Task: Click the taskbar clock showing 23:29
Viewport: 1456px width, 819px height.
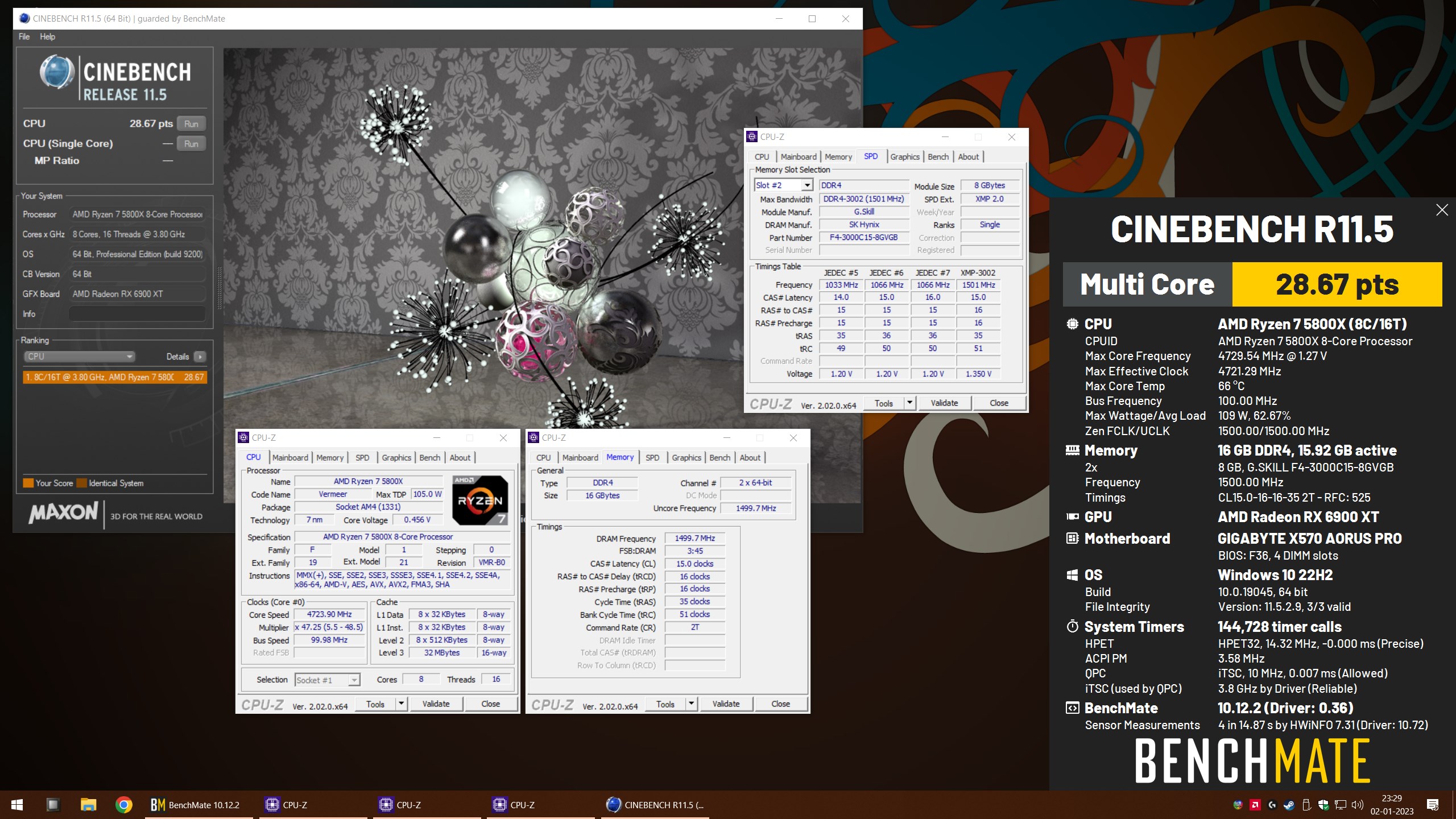Action: (x=1392, y=805)
